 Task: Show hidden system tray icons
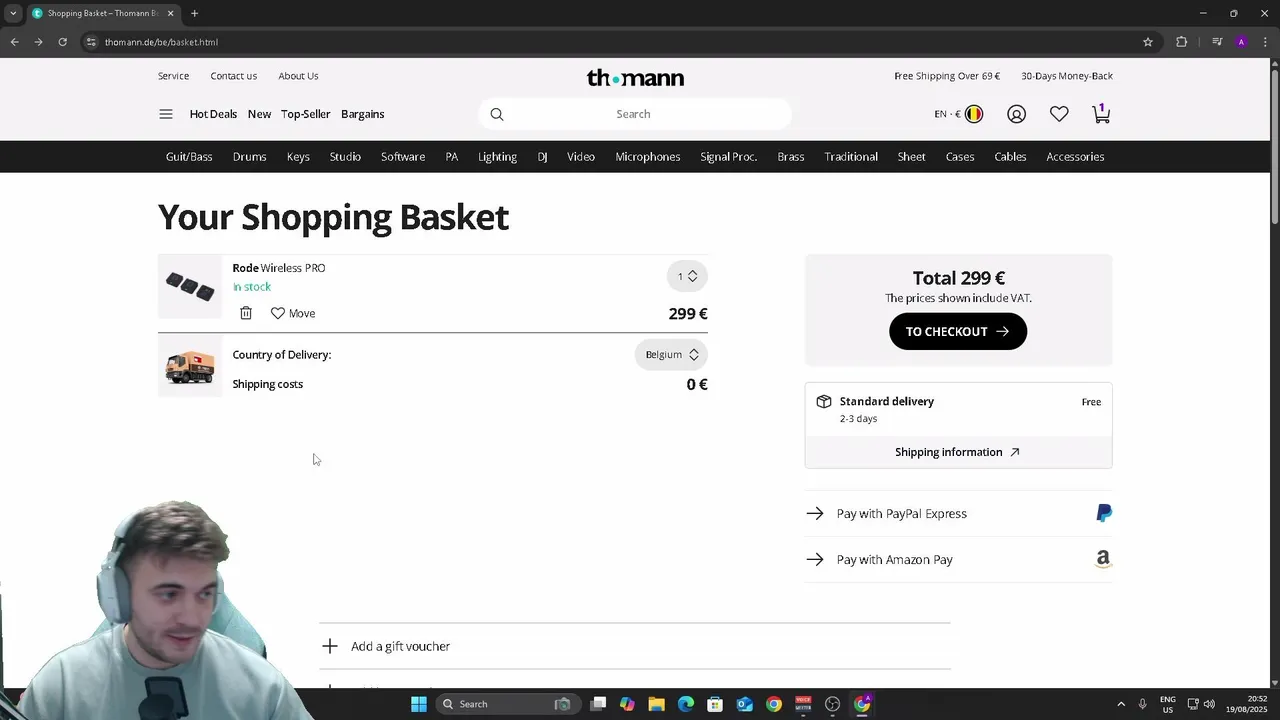(1121, 704)
